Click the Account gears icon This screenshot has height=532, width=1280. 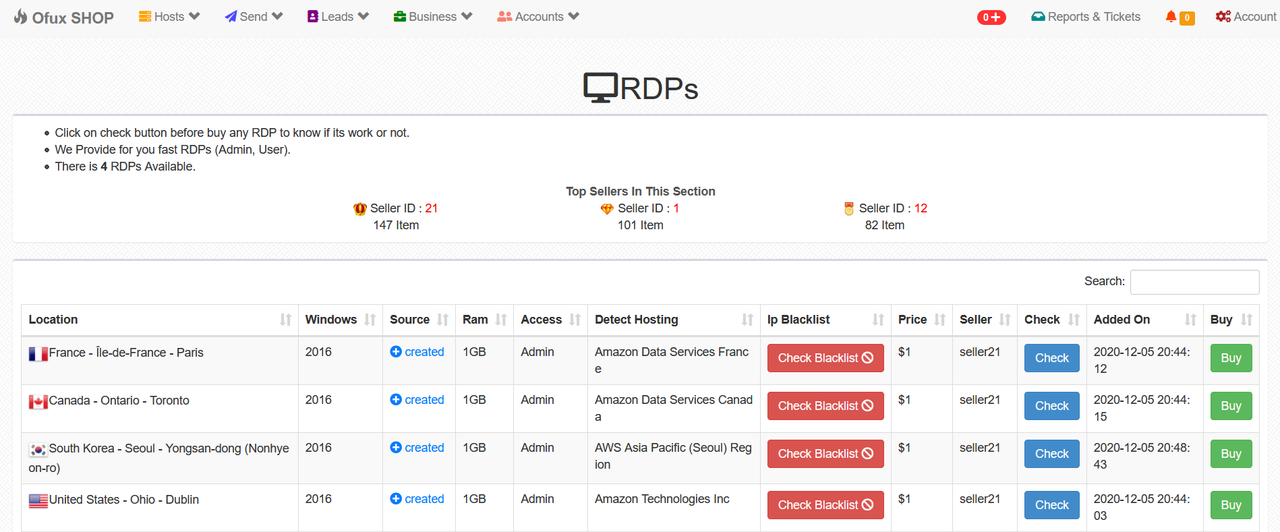click(1223, 17)
